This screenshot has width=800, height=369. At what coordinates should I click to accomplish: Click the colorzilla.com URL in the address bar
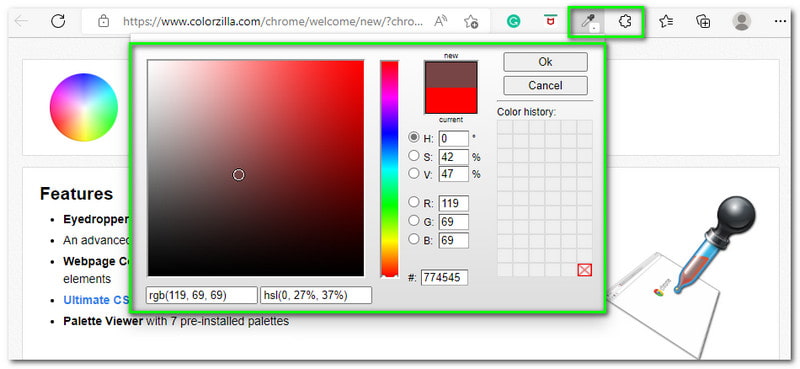pyautogui.click(x=273, y=21)
